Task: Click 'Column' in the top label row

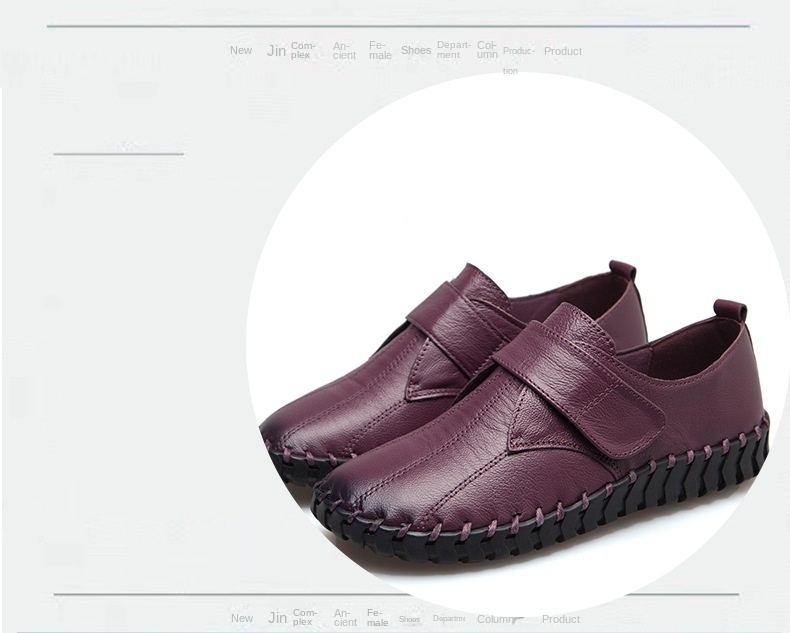Action: [487, 50]
